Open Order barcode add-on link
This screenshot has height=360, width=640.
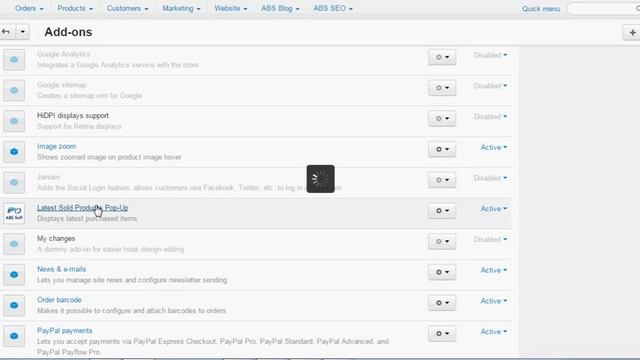pyautogui.click(x=59, y=300)
